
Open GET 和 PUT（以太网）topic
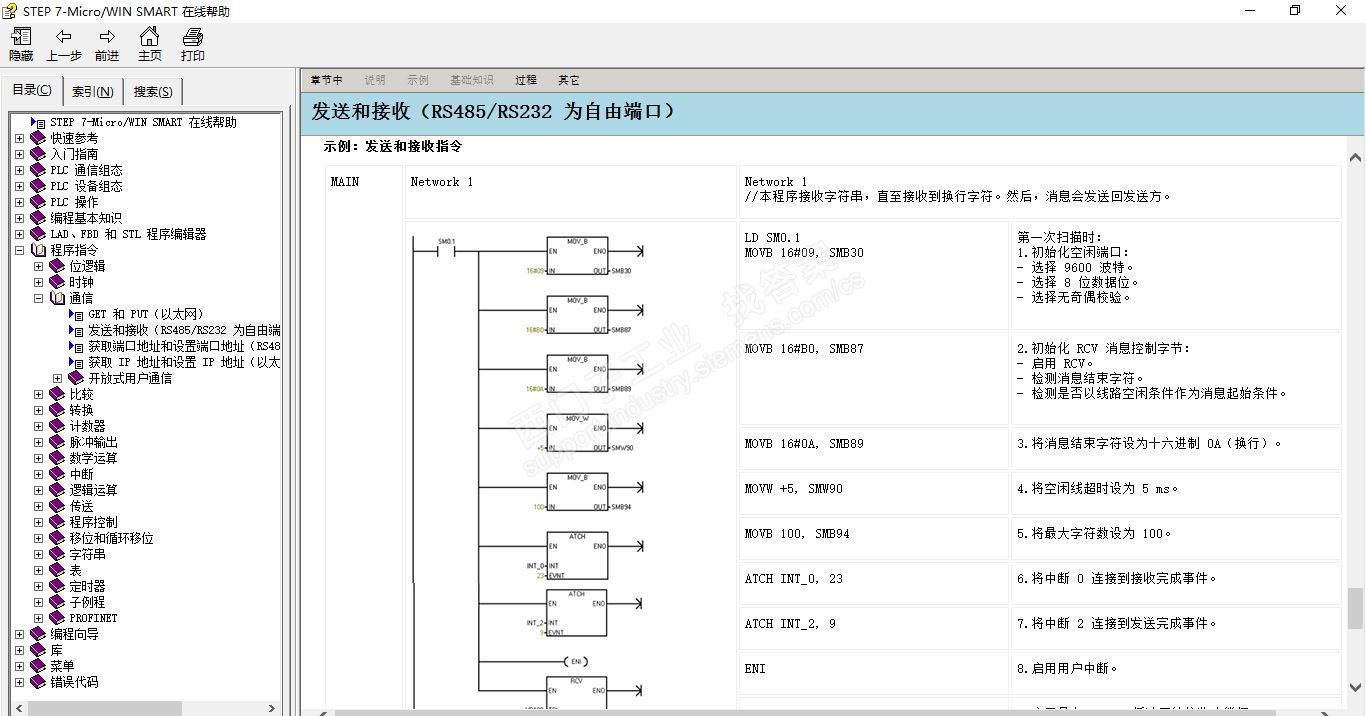point(146,314)
